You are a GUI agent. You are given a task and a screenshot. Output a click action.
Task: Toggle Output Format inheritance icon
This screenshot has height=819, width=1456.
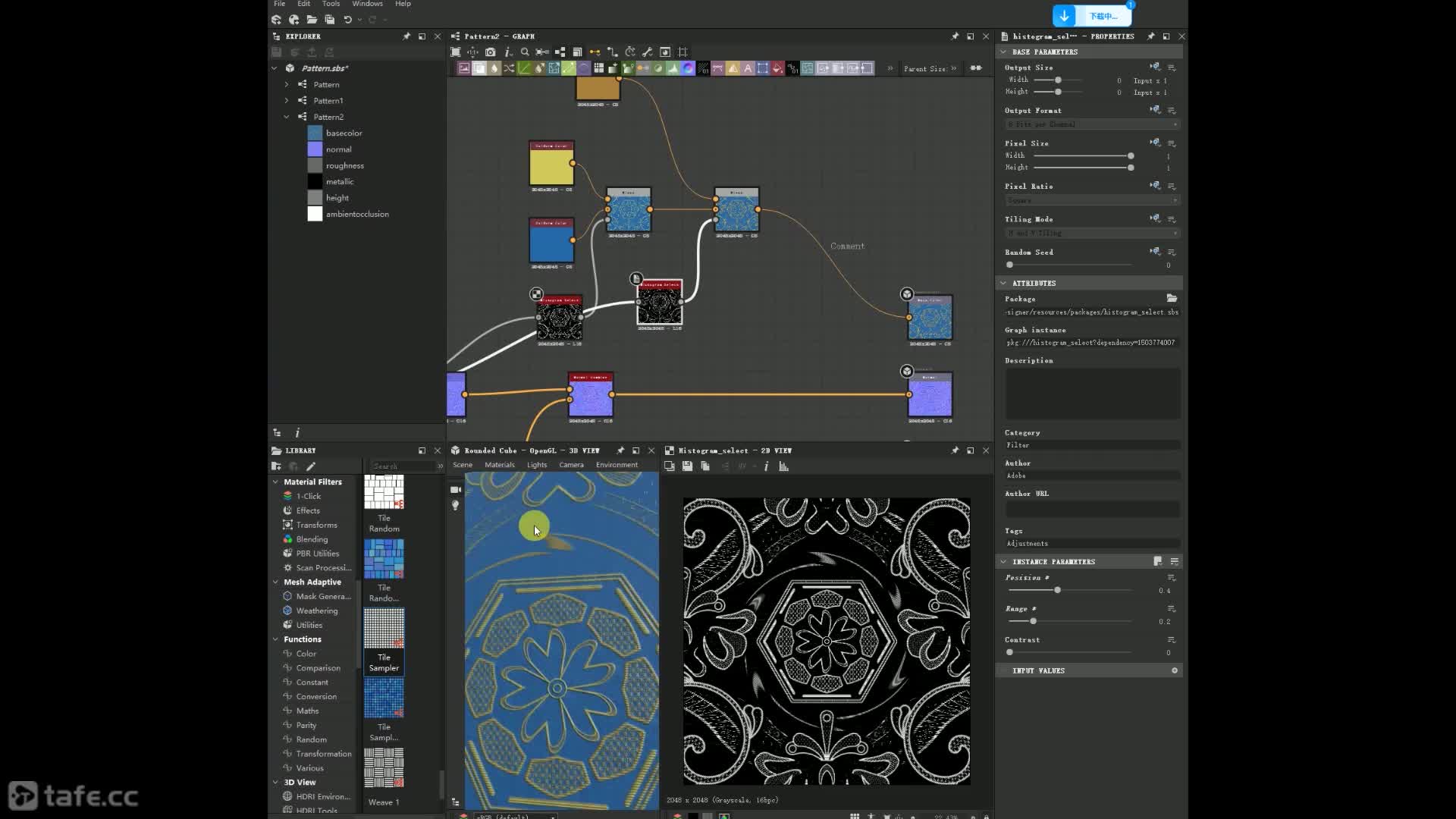pyautogui.click(x=1155, y=110)
